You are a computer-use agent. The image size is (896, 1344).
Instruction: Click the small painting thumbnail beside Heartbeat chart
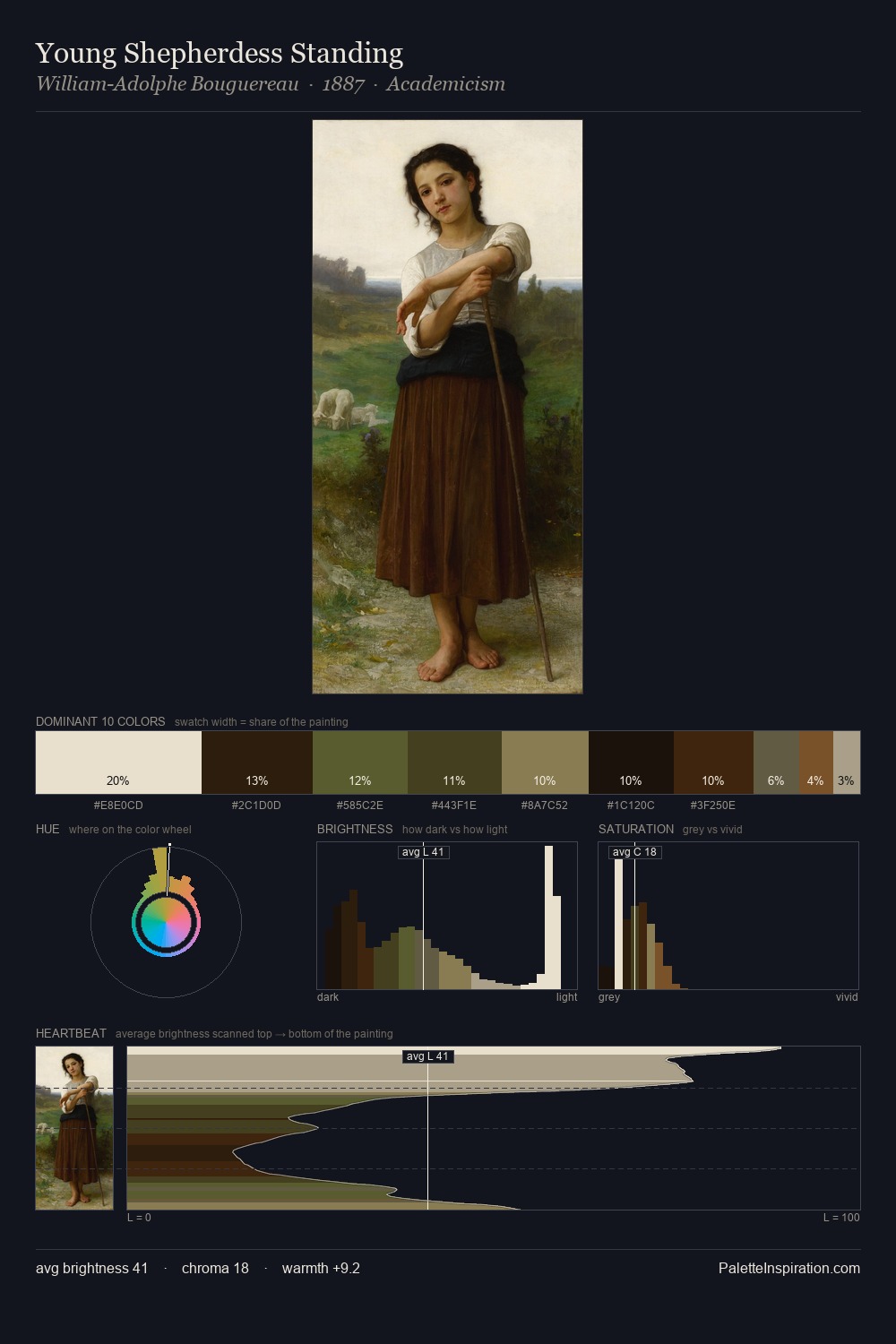coord(74,1128)
